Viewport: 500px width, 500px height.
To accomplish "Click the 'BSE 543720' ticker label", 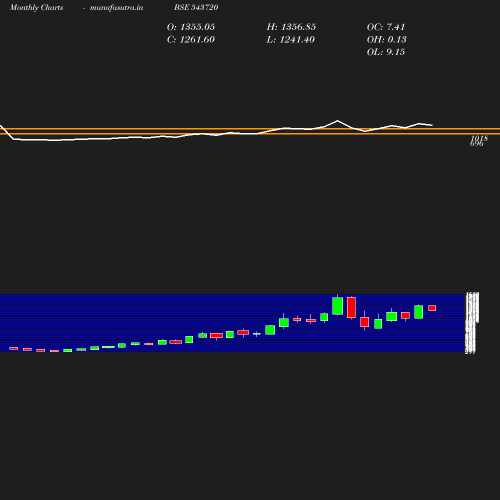I will [x=196, y=7].
